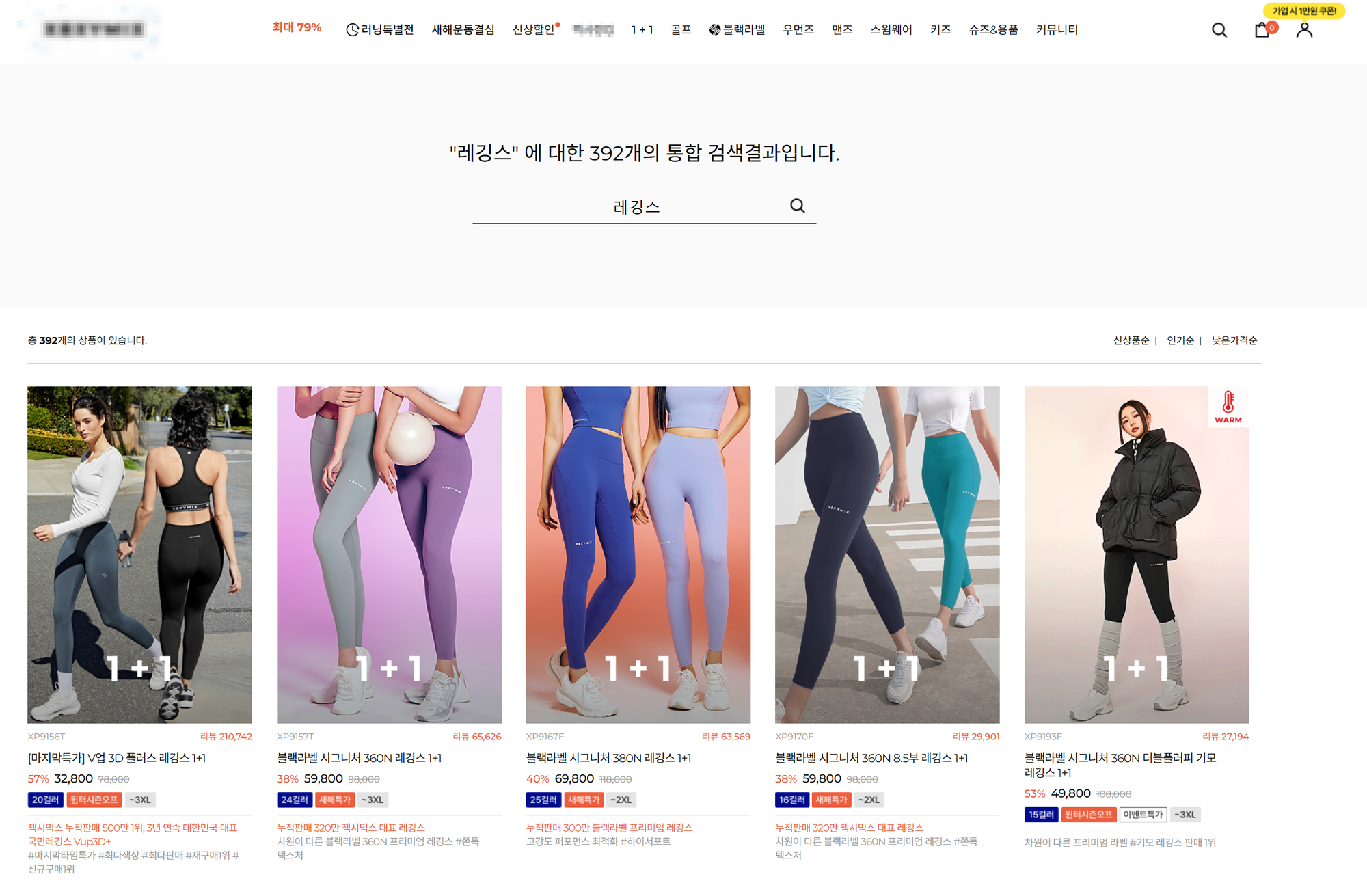Click the magnifier icon beside 레깅스 query
Image resolution: width=1367 pixels, height=896 pixels.
(x=797, y=206)
